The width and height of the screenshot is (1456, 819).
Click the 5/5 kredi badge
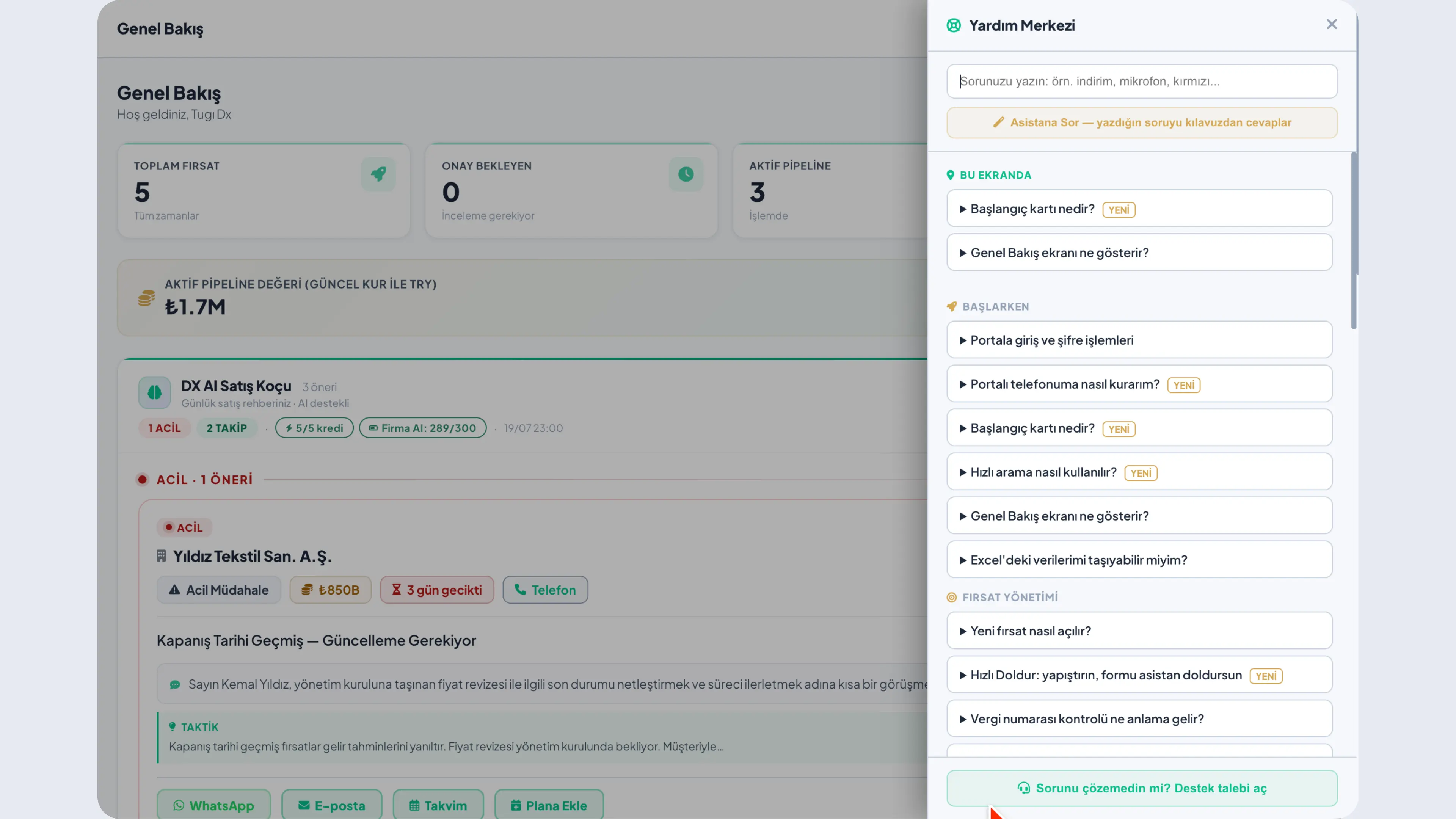314,428
